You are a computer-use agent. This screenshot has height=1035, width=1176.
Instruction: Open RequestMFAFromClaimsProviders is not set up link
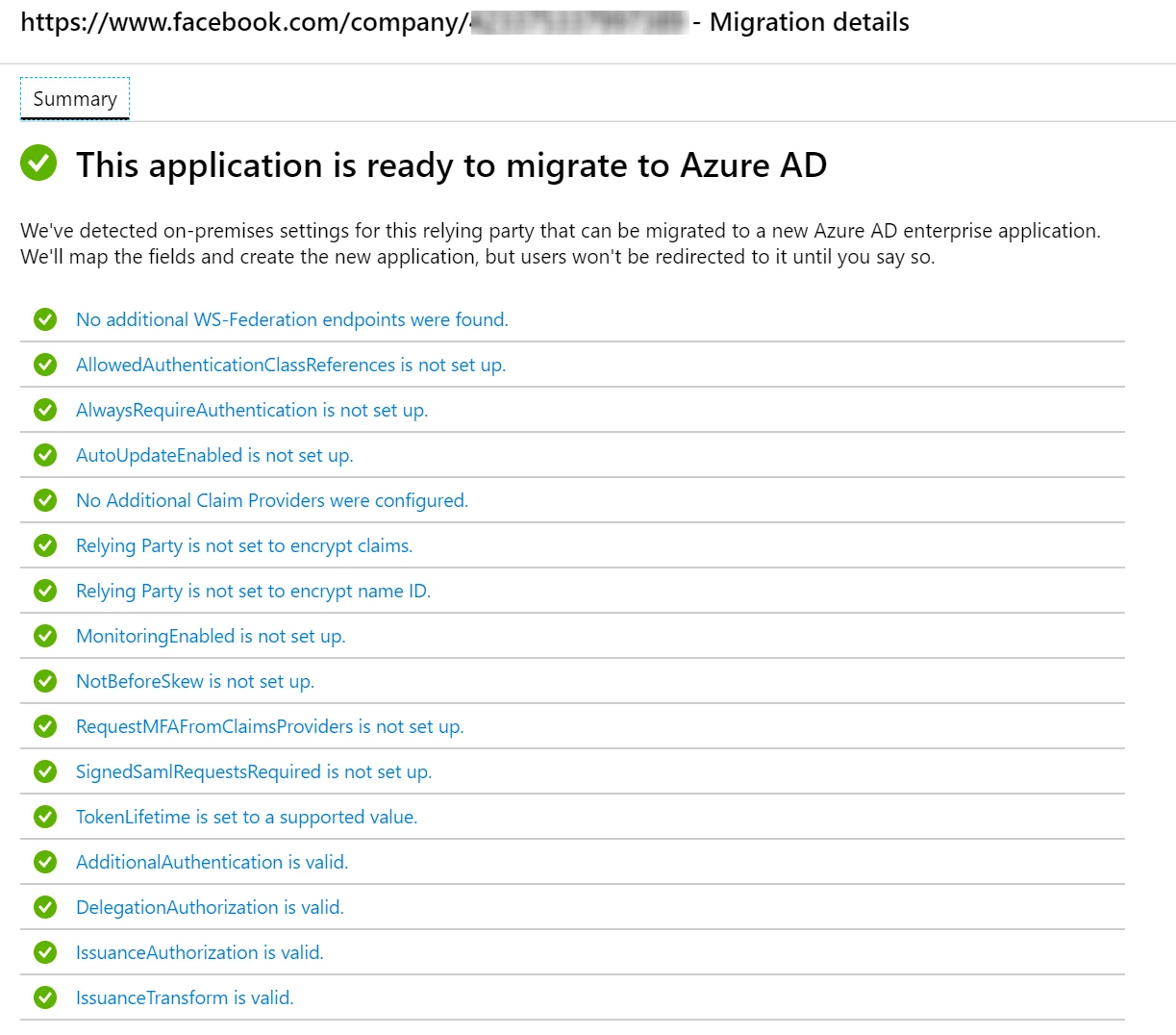pyautogui.click(x=269, y=726)
